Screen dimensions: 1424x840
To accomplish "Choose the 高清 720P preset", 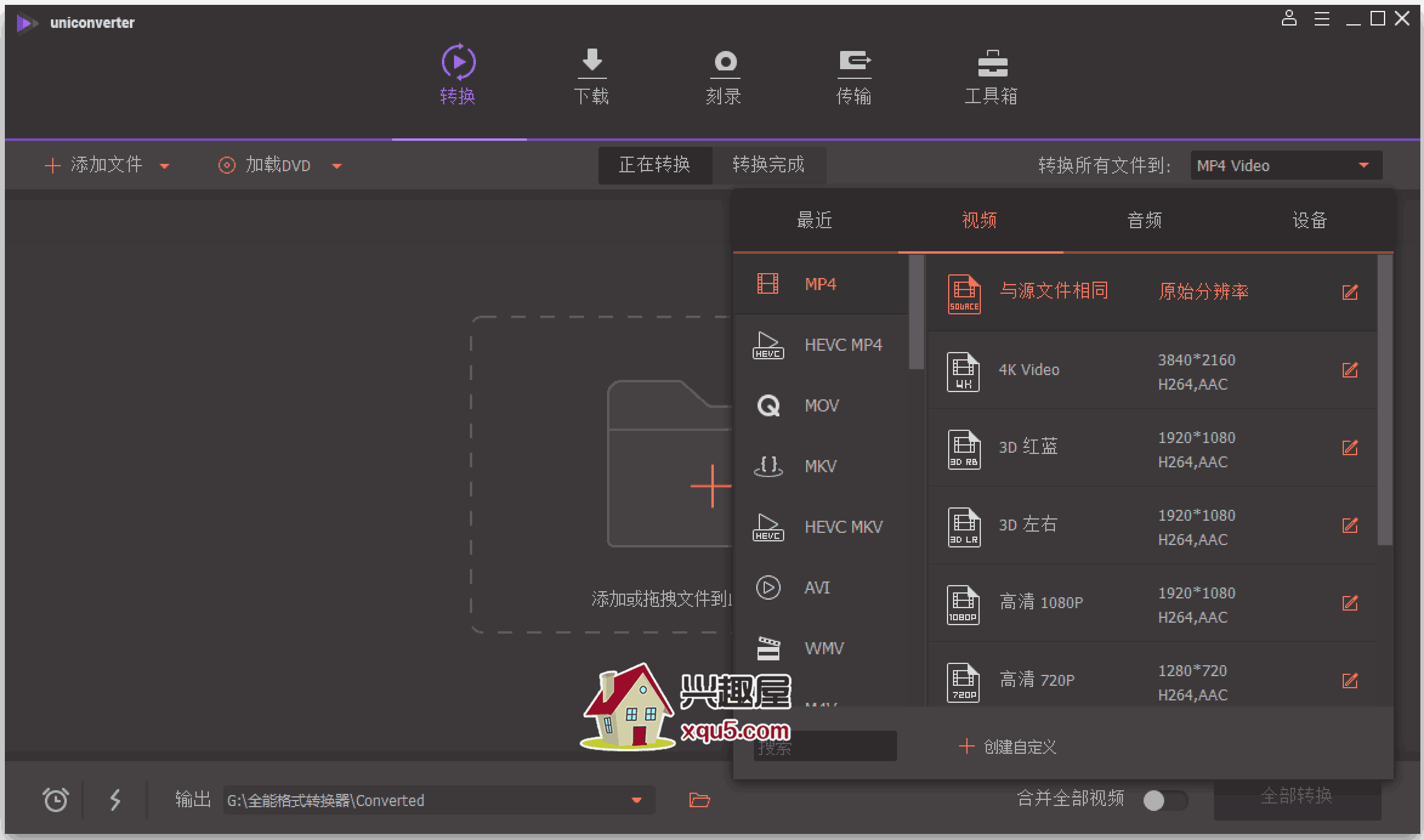I will 1152,675.
